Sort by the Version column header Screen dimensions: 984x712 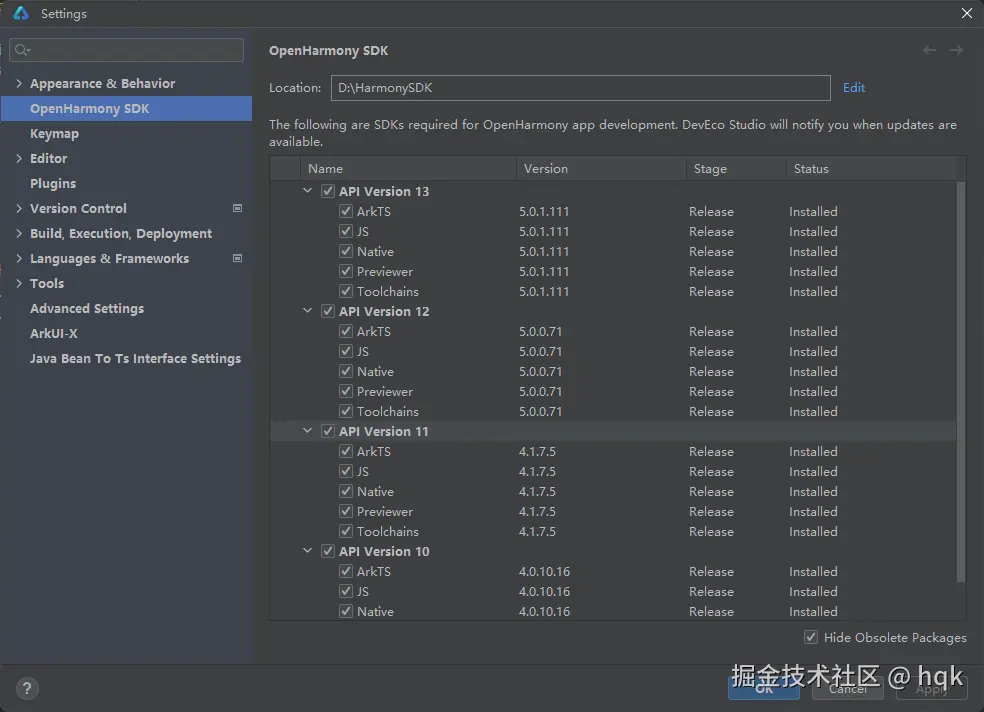click(x=601, y=169)
